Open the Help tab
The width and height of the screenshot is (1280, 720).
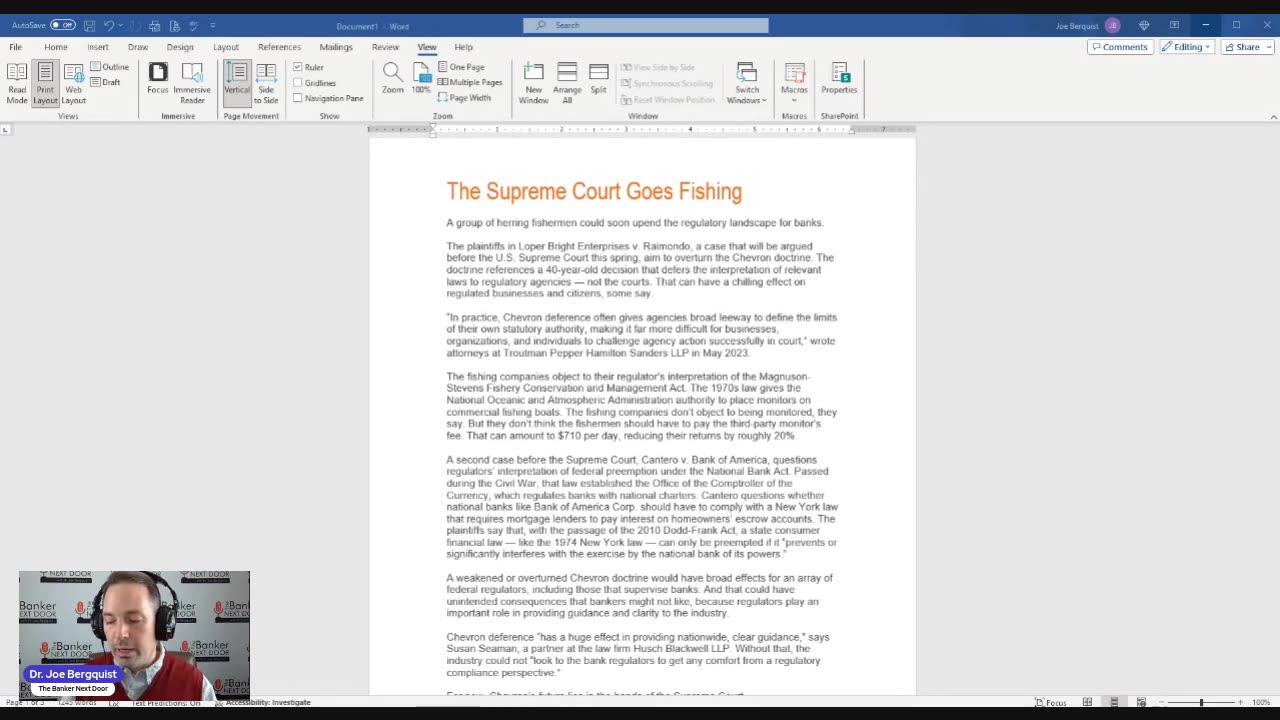(x=464, y=47)
